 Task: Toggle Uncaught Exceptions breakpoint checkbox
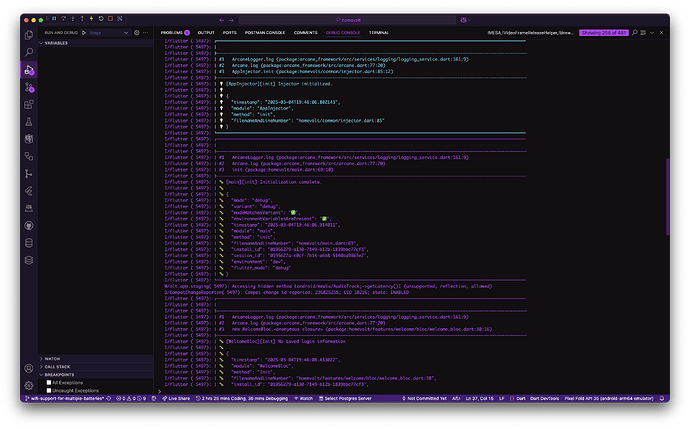click(49, 390)
